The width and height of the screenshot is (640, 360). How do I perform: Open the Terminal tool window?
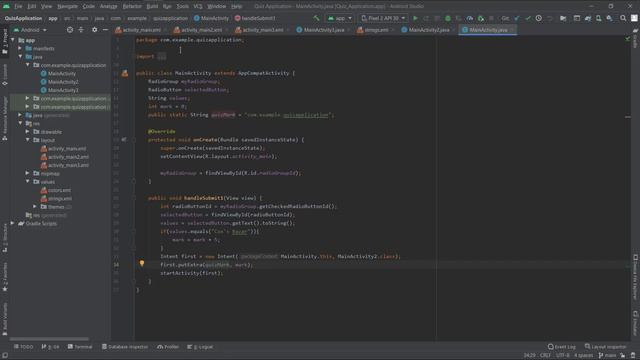point(80,347)
